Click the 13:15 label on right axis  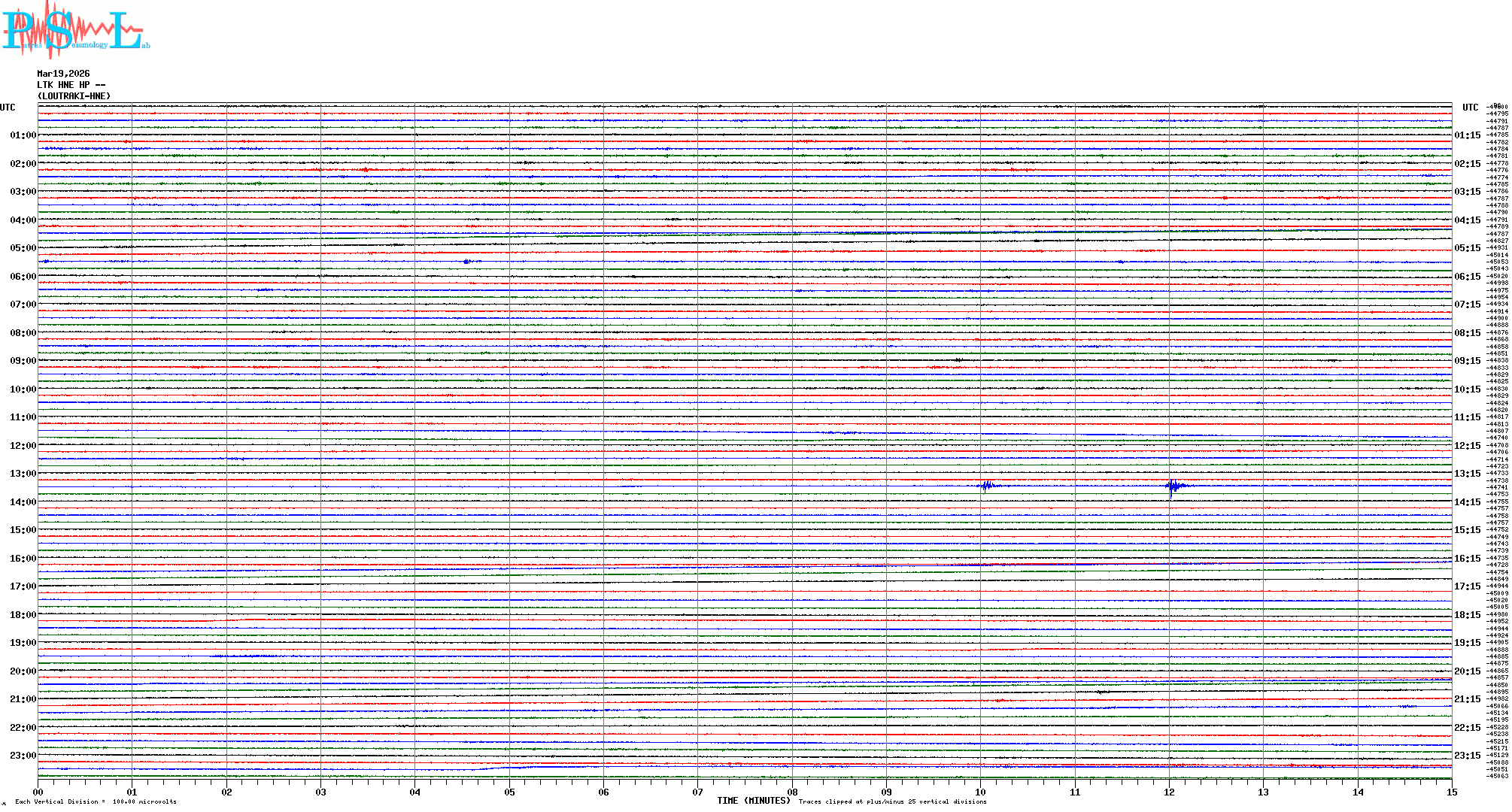(1467, 474)
